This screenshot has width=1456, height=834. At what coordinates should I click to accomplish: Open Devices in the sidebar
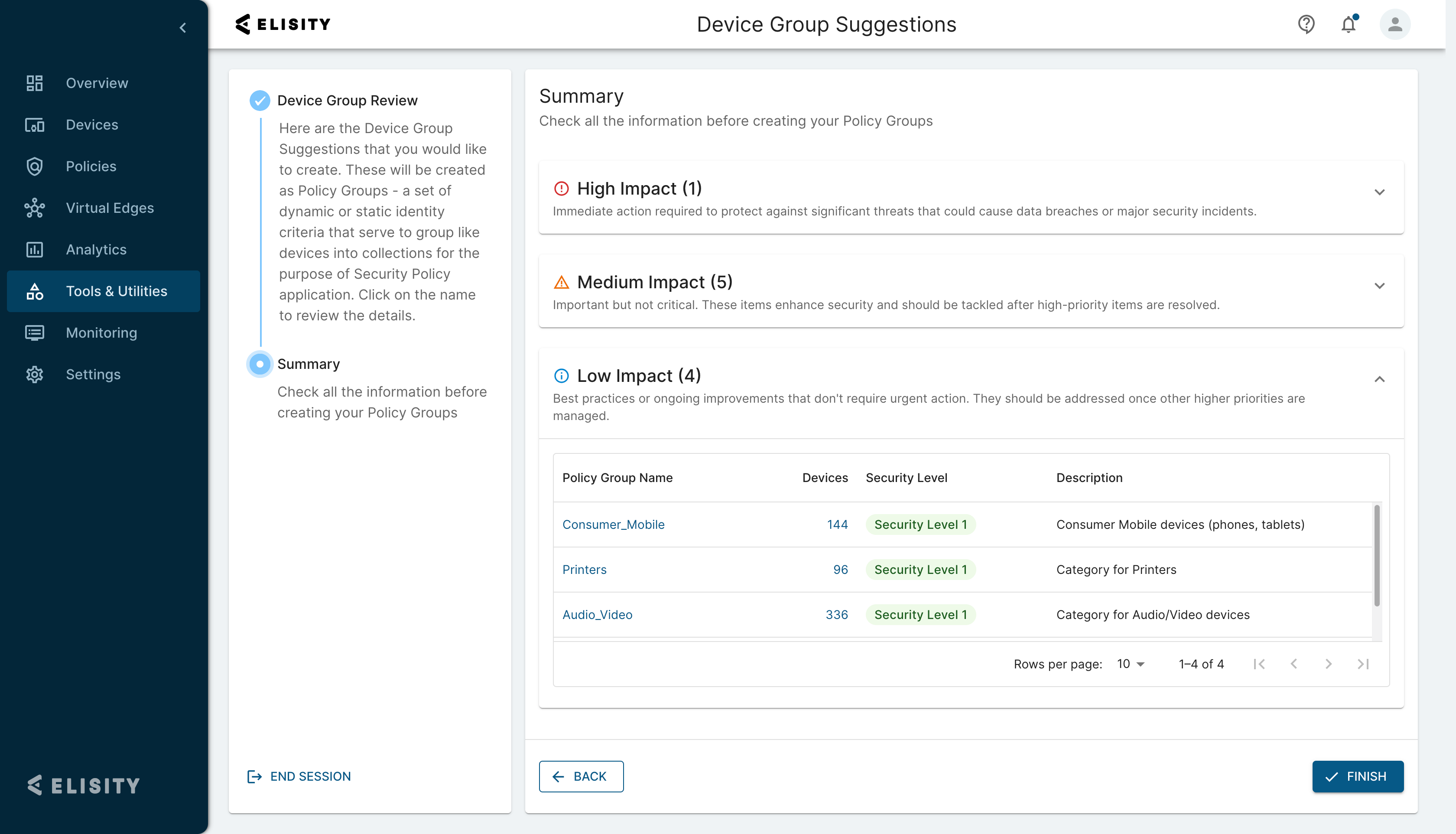[104, 125]
